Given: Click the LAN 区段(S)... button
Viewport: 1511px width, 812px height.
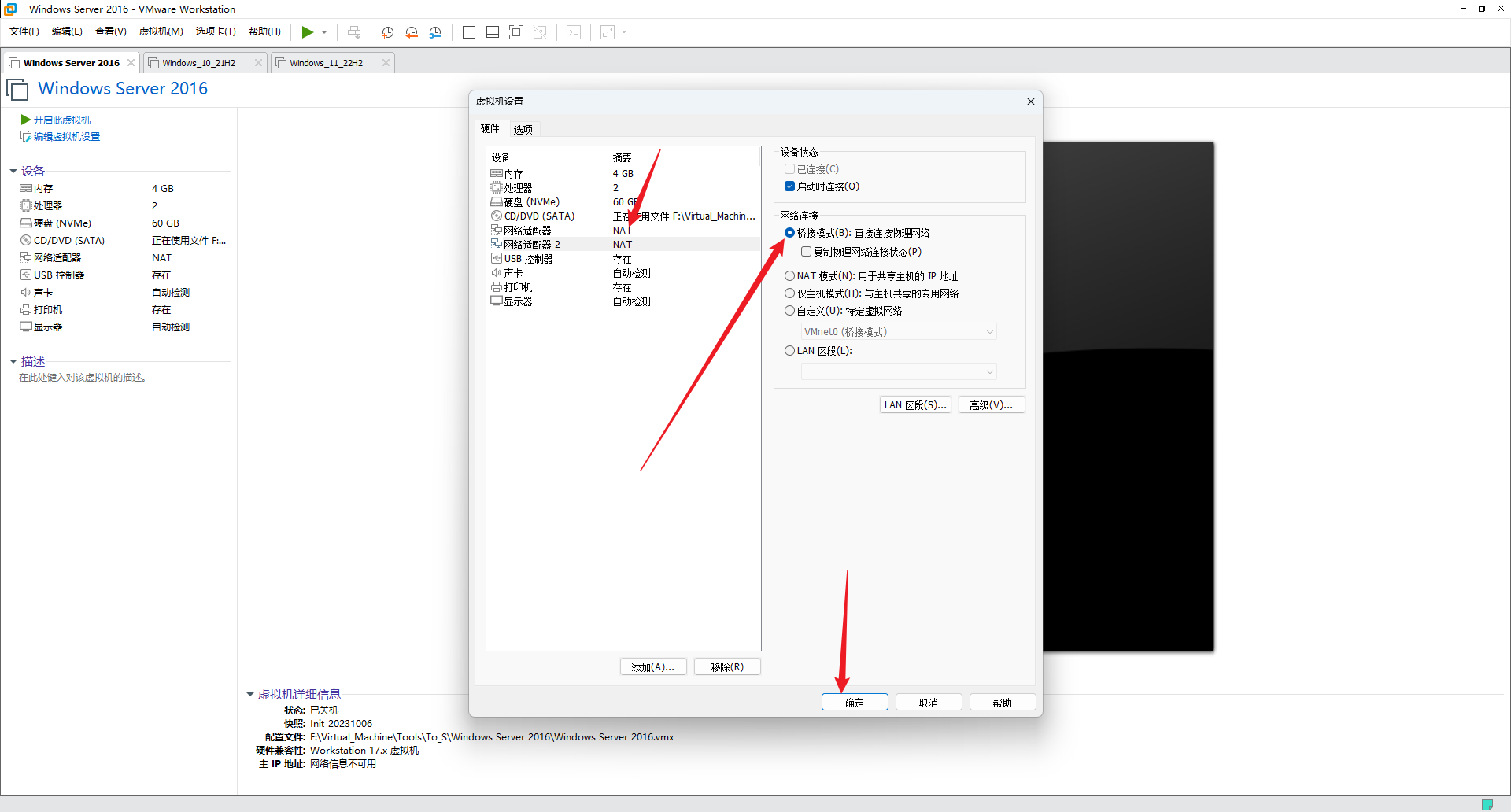Looking at the screenshot, I should [x=915, y=405].
